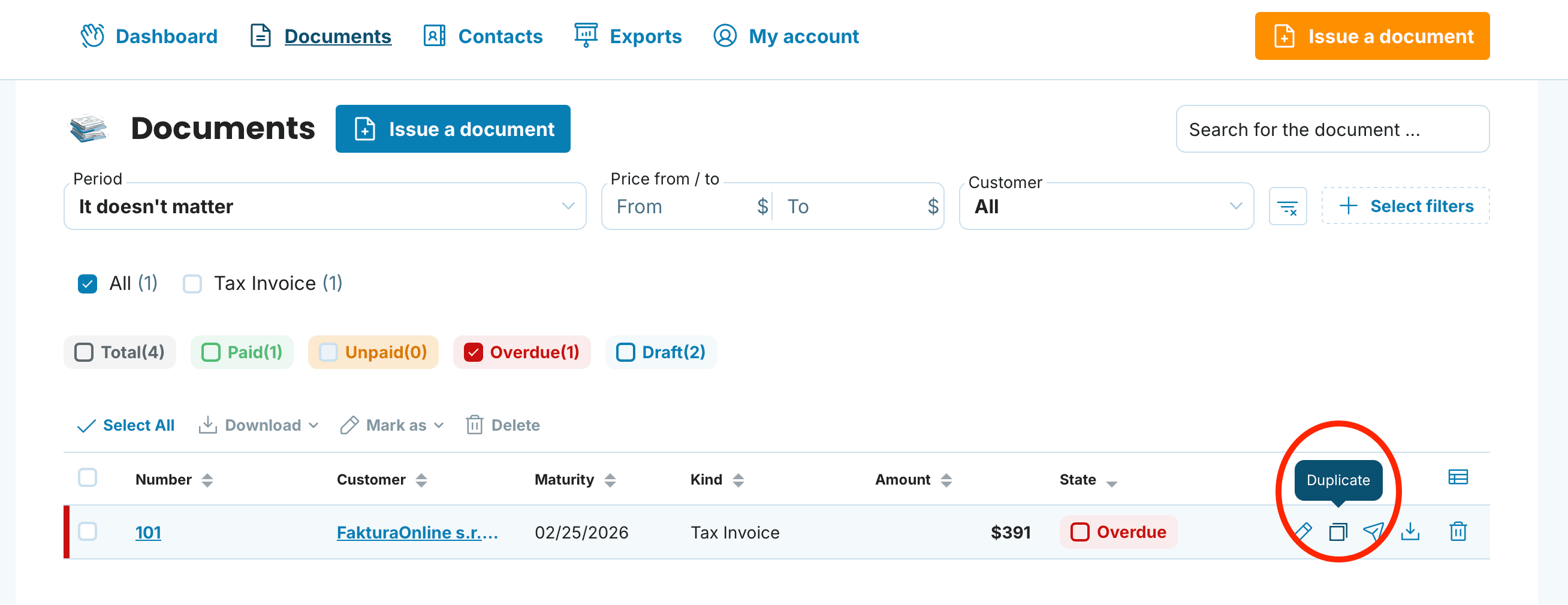The image size is (1568, 605).
Task: Open Contacts in top navigation
Action: coord(483,37)
